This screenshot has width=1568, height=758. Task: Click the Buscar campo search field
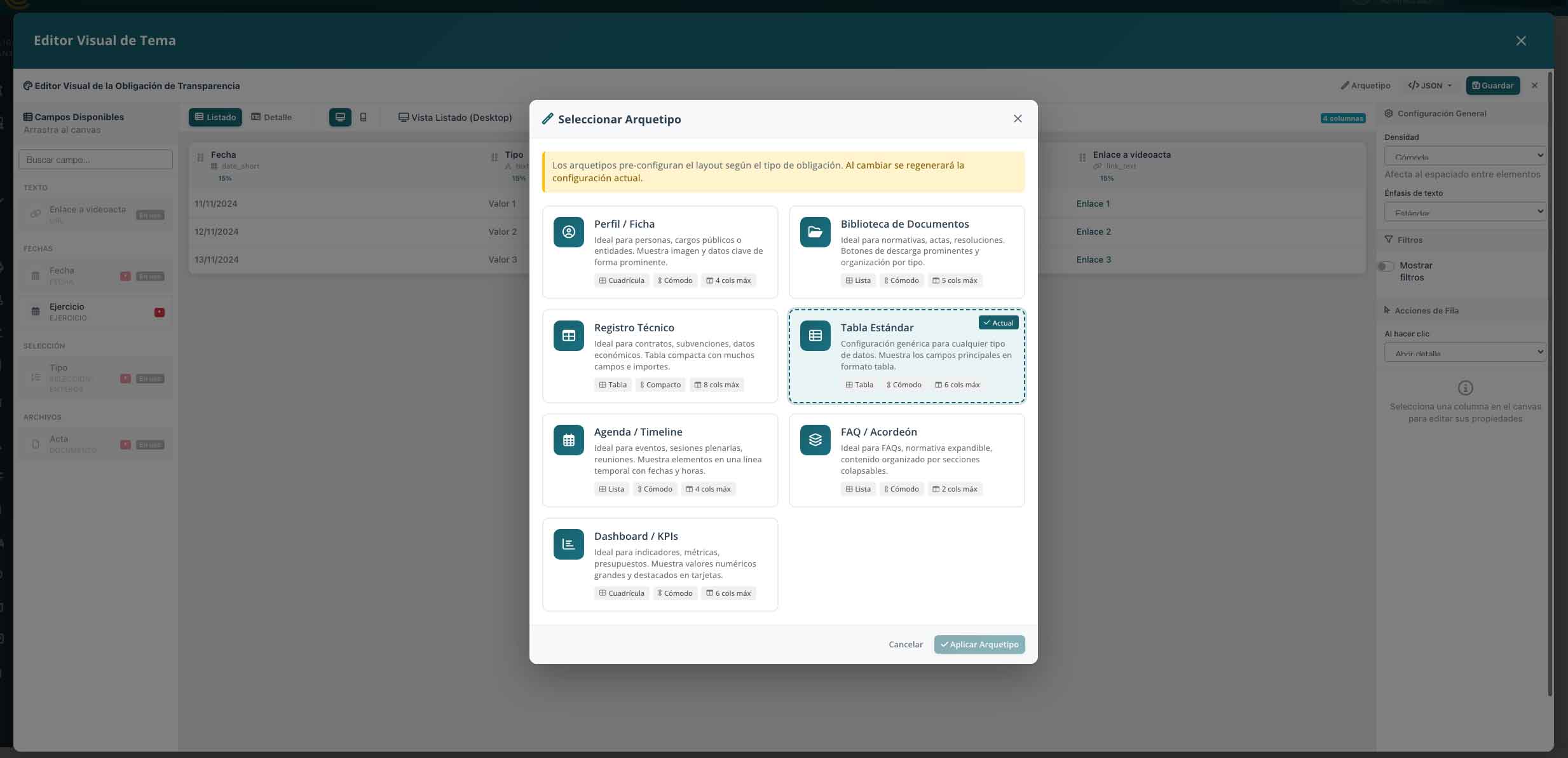click(x=95, y=160)
